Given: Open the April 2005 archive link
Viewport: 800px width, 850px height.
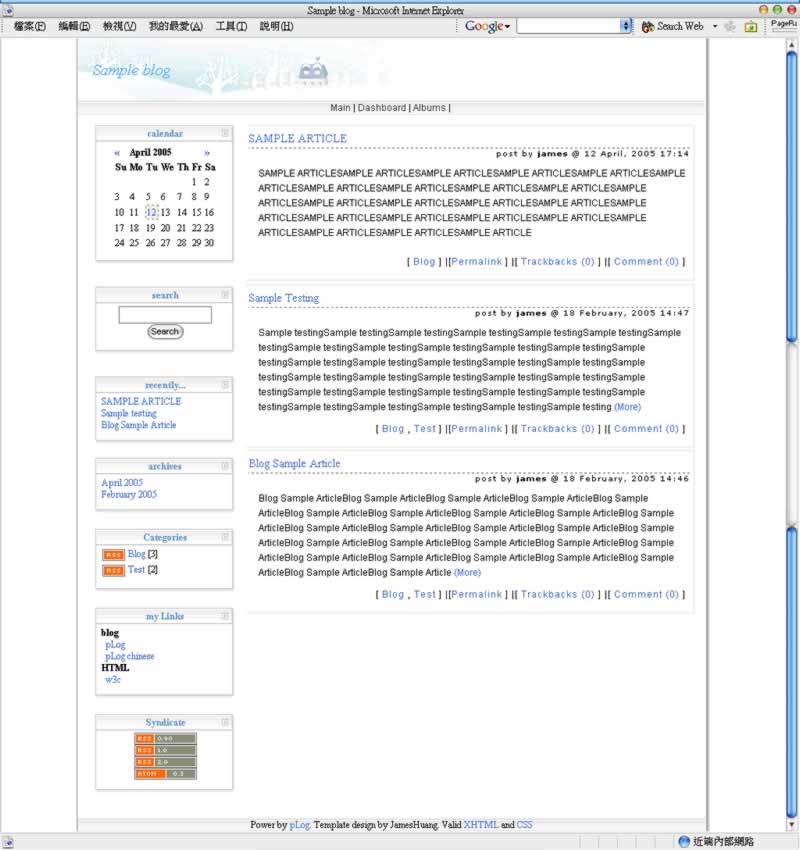Looking at the screenshot, I should [x=122, y=482].
